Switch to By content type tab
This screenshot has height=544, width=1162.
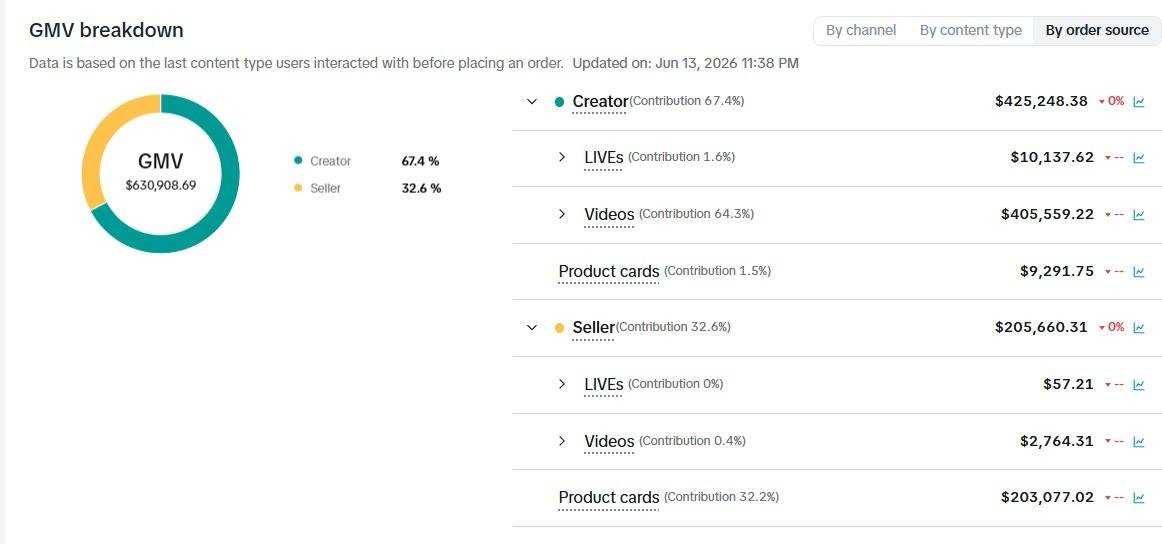click(x=970, y=30)
